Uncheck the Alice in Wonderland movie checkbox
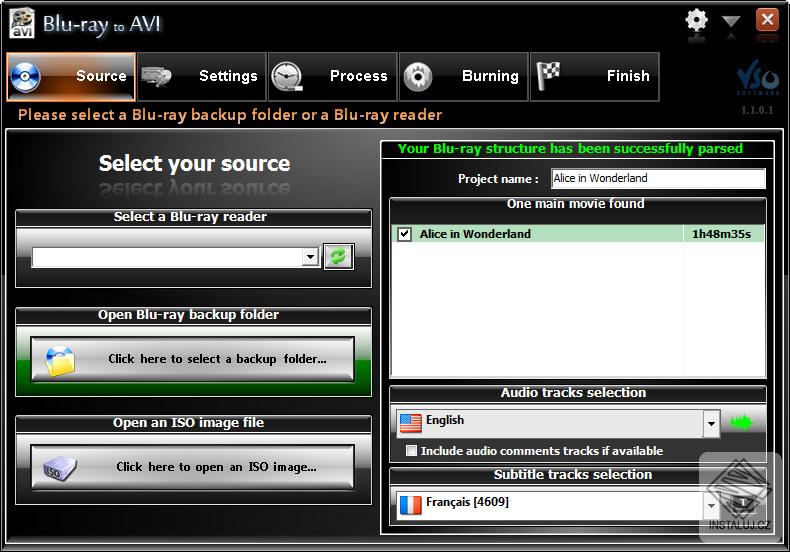This screenshot has height=552, width=790. 405,234
